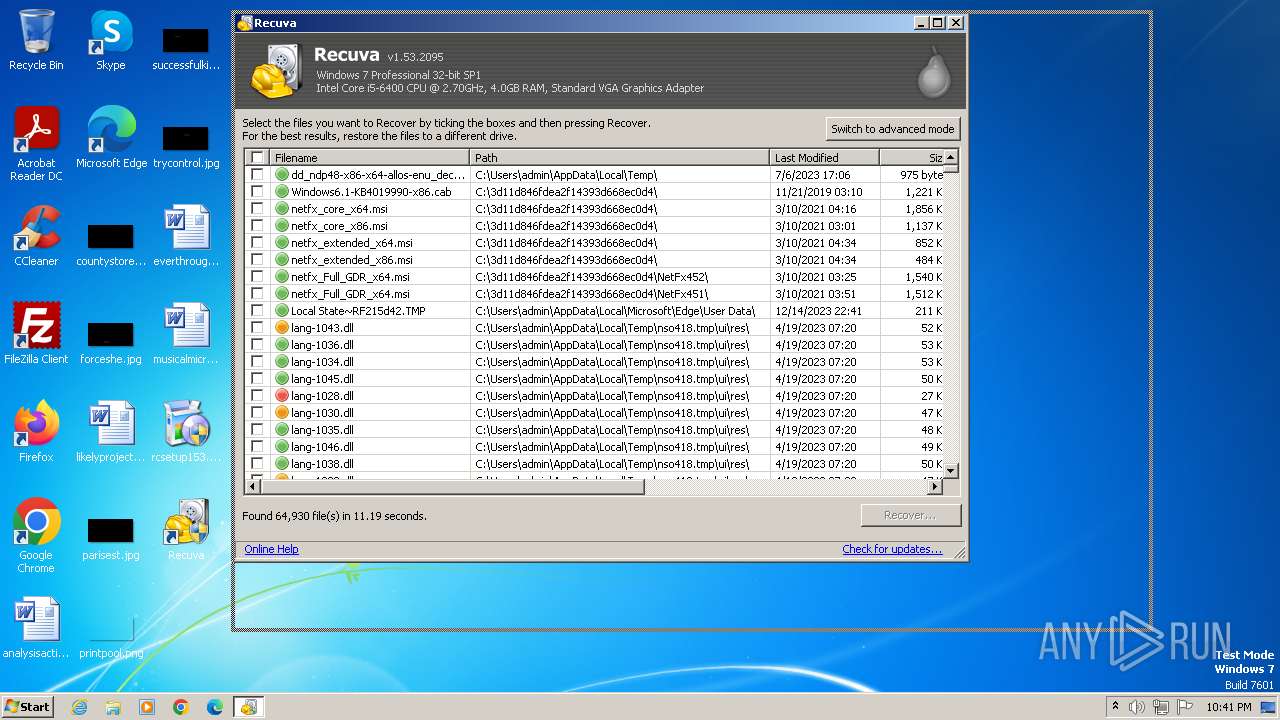Open Acrobat Reader DC shortcut
The image size is (1280, 720).
36,144
